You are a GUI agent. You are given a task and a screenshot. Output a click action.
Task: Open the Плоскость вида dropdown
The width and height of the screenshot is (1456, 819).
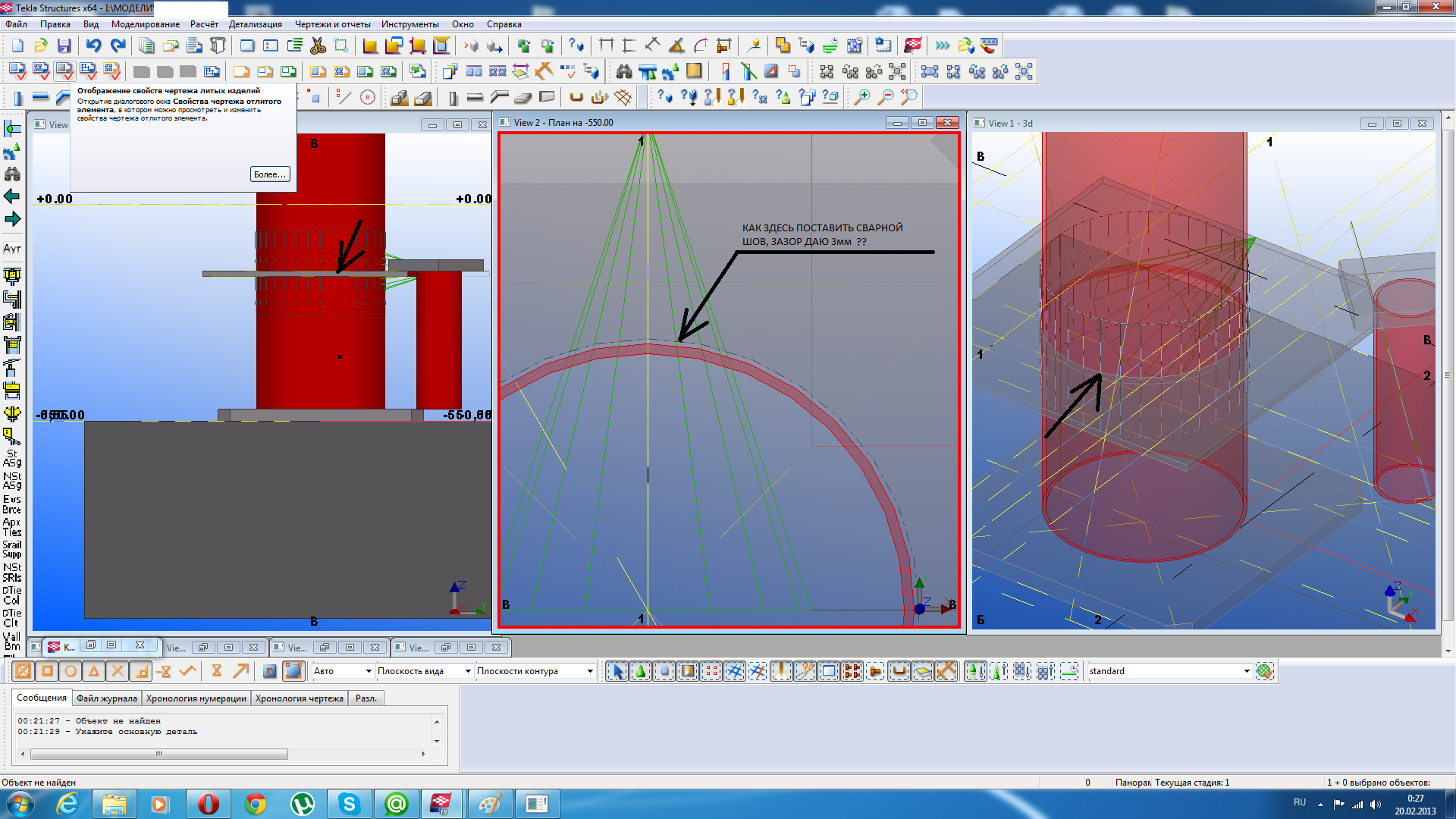pyautogui.click(x=468, y=671)
